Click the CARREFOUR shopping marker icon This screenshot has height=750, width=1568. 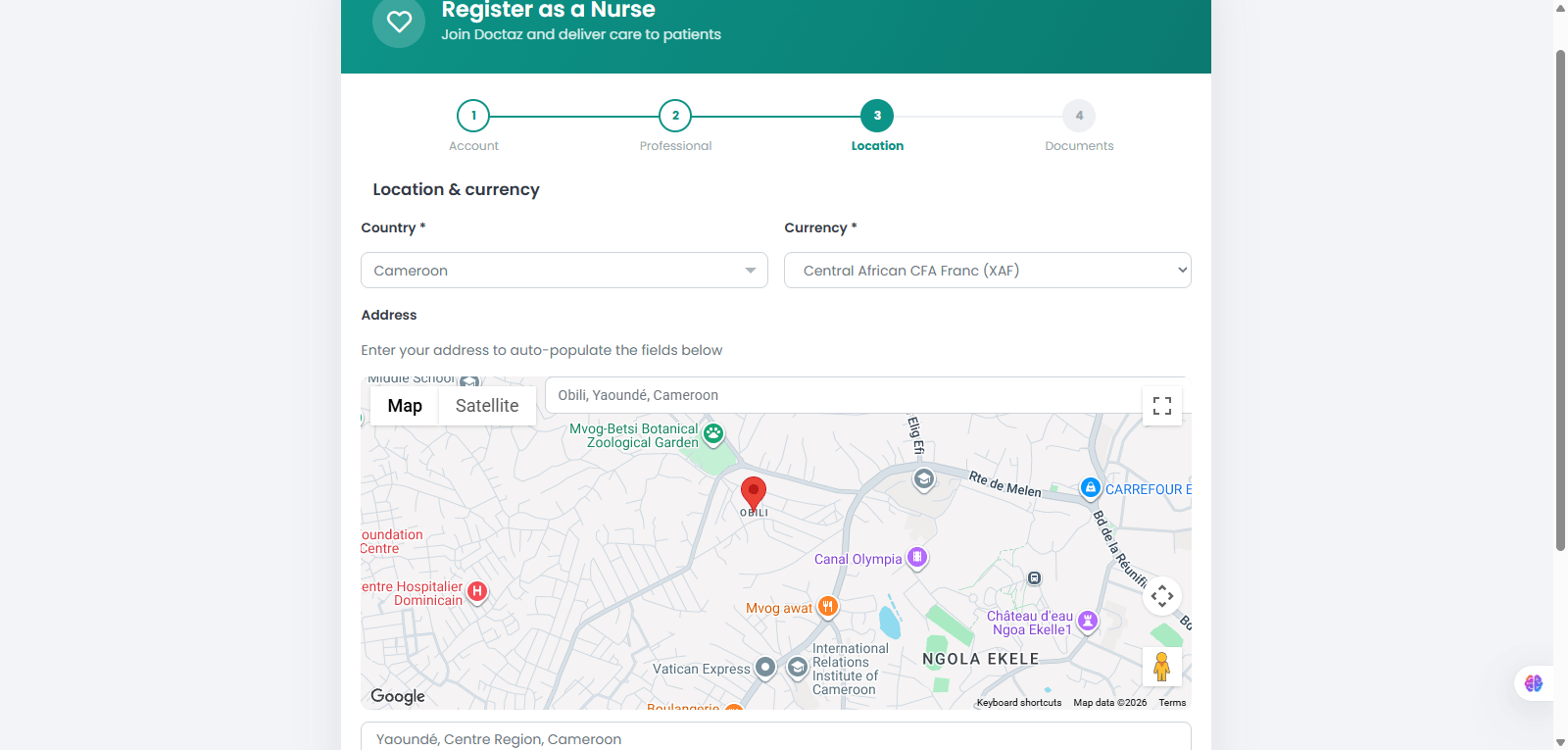1090,487
